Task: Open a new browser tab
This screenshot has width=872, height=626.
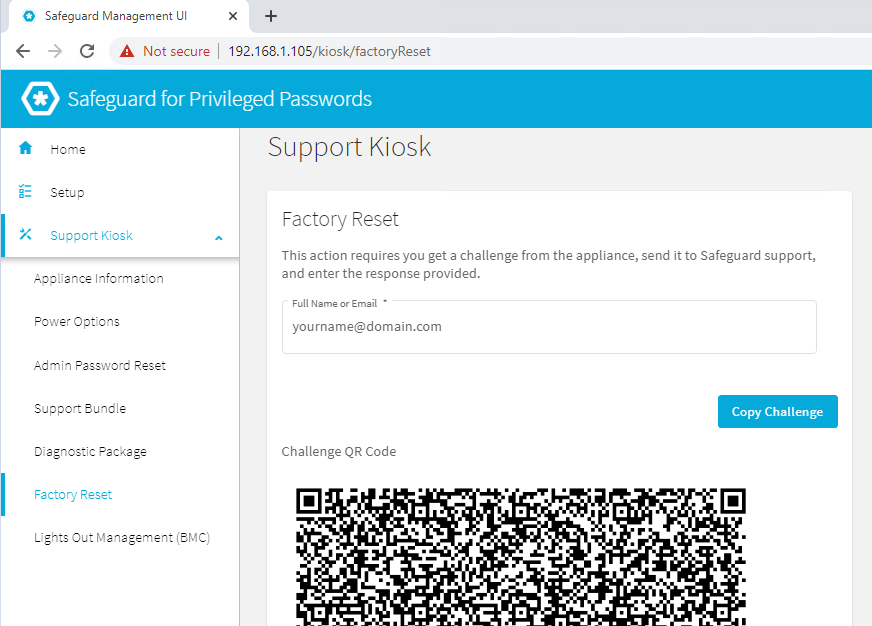Action: coord(271,16)
